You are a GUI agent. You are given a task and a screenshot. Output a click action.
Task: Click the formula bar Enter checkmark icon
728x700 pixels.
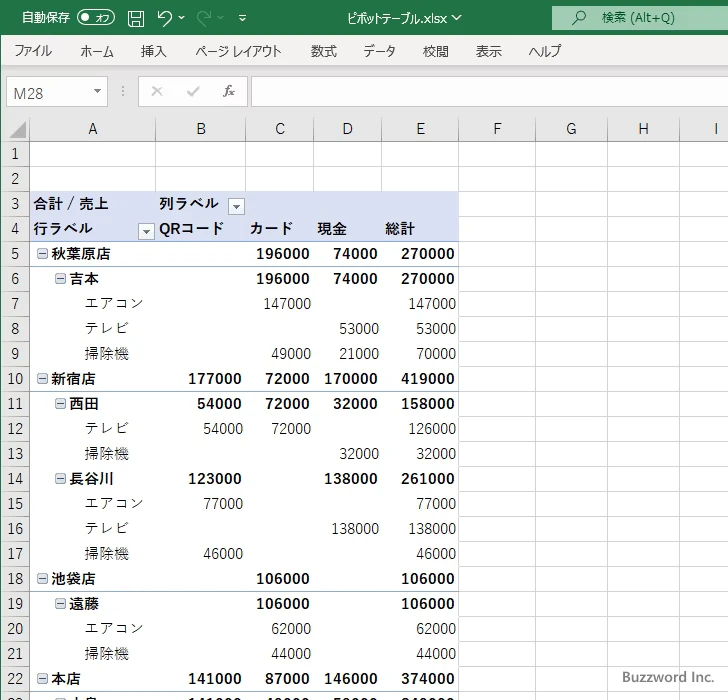193,91
